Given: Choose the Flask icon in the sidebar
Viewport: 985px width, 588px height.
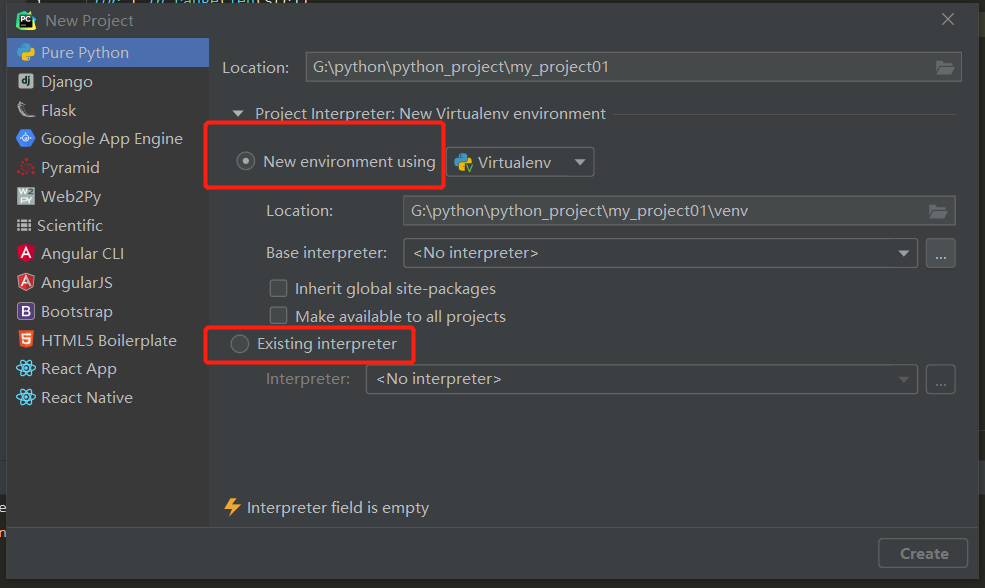Looking at the screenshot, I should (26, 110).
